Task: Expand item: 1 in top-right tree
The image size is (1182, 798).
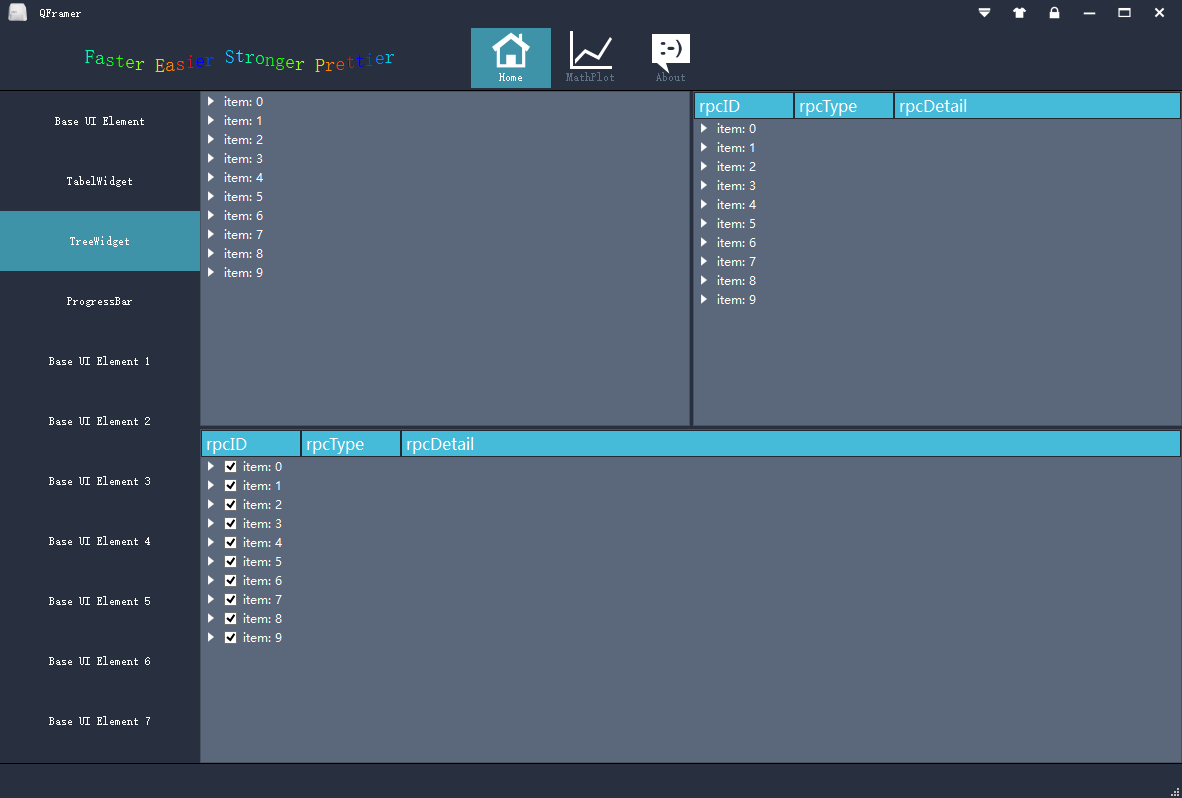Action: [704, 148]
